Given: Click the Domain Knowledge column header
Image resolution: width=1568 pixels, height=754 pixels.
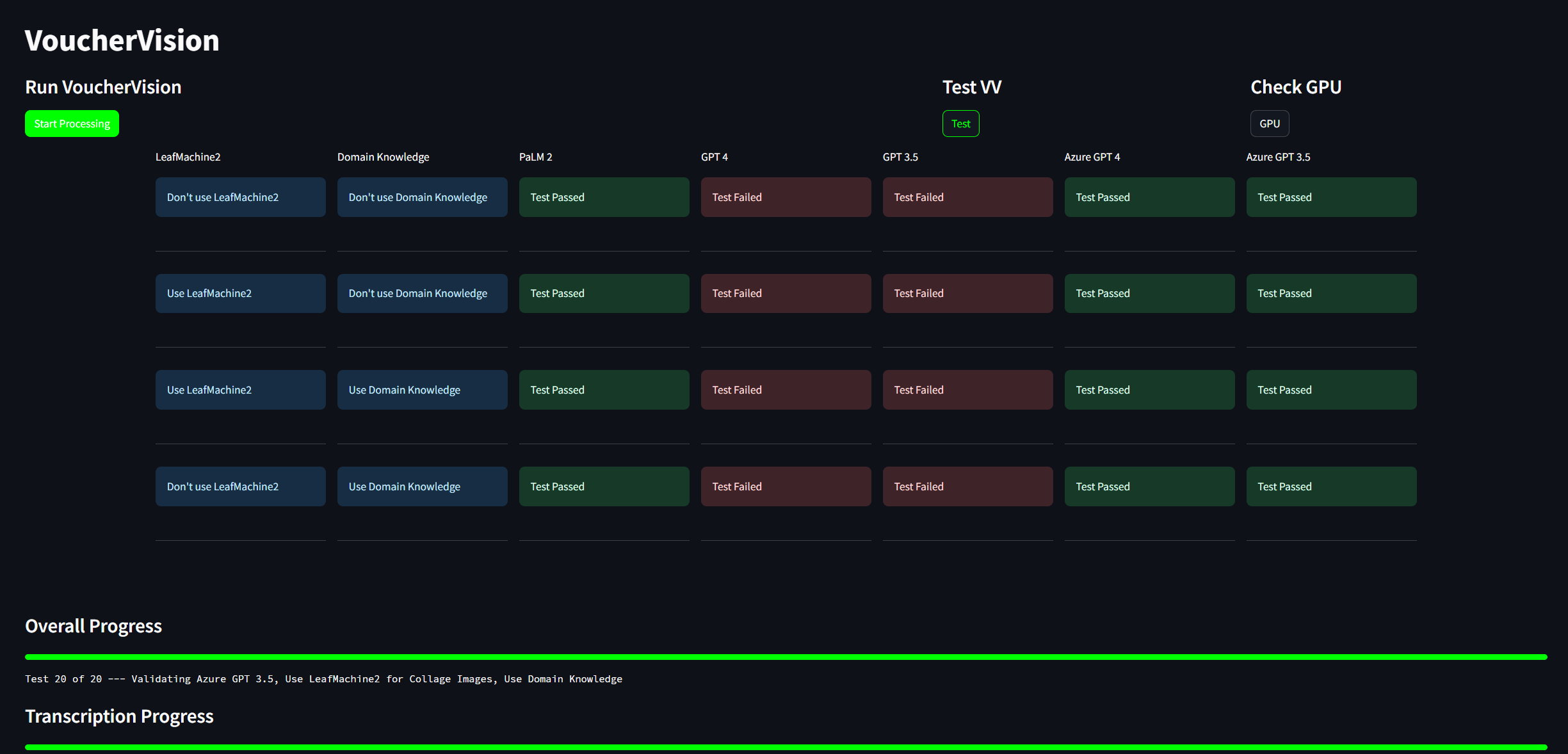Looking at the screenshot, I should [383, 157].
